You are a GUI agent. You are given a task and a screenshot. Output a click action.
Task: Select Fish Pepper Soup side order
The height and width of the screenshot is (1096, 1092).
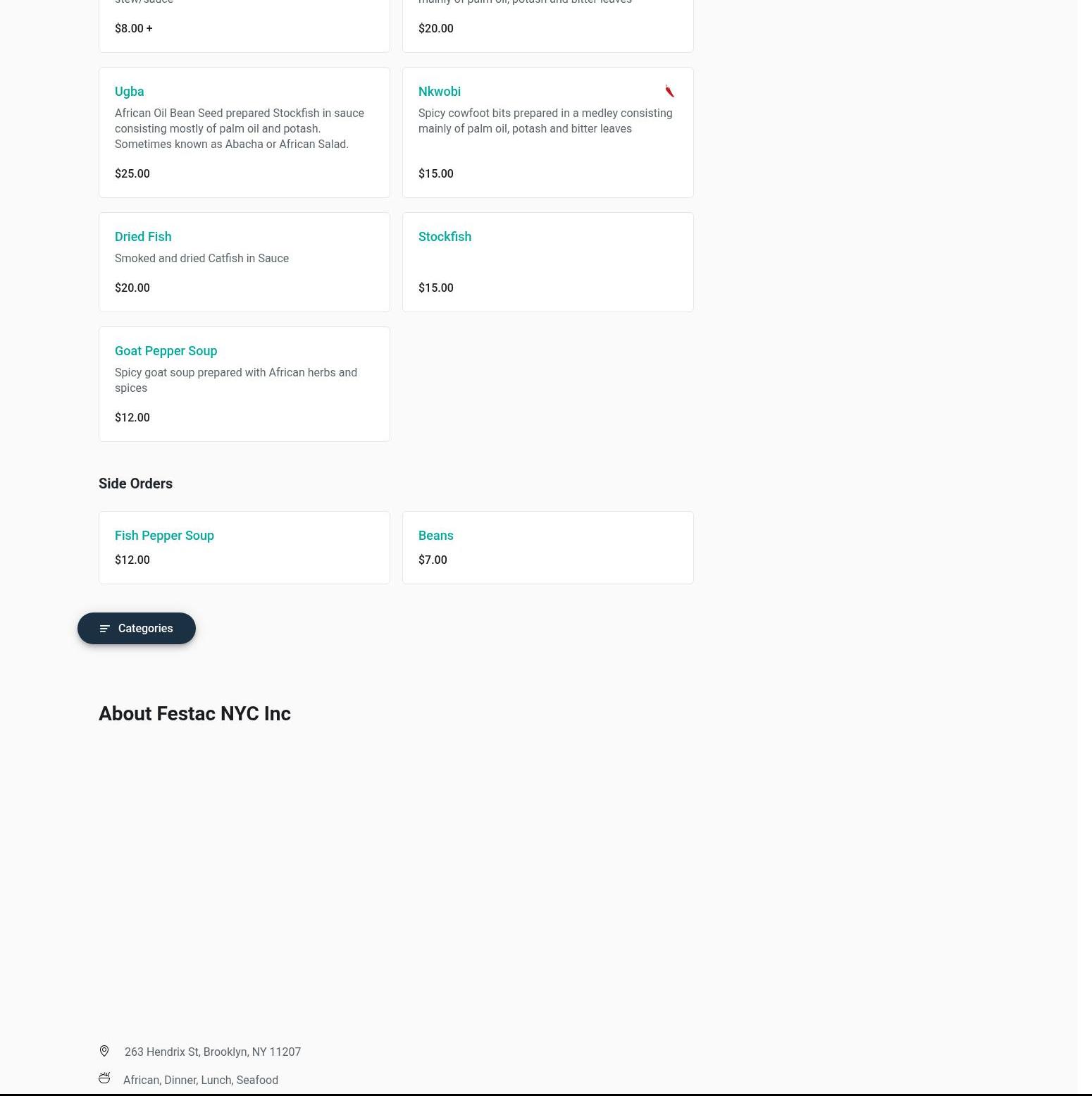244,548
